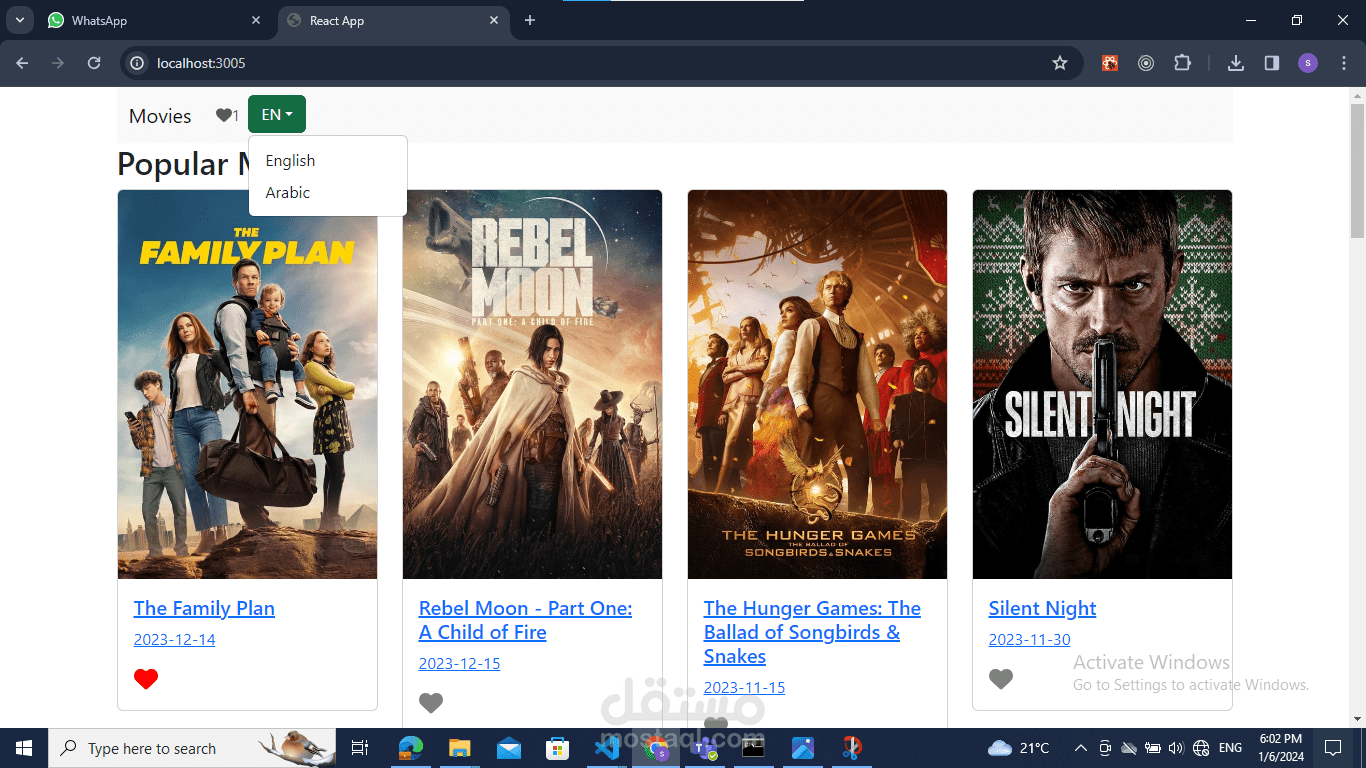Screen dimensions: 1366x768
Task: Click the Silent Night poster image
Action: 1102,385
